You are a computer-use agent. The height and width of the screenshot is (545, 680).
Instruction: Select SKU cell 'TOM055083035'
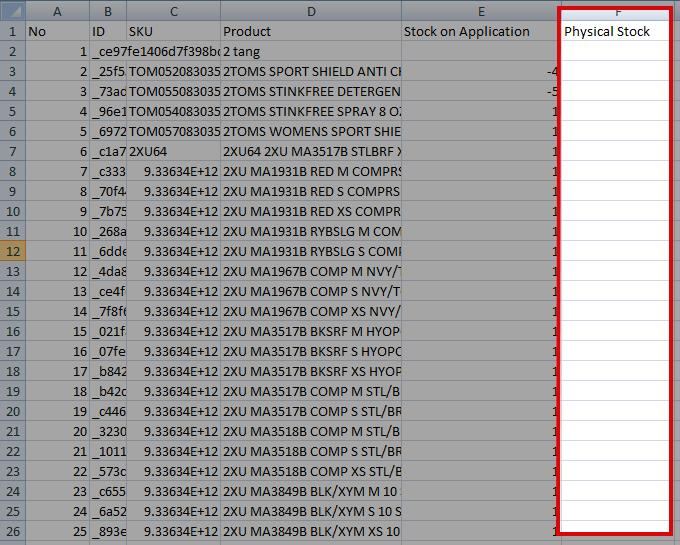coord(173,91)
